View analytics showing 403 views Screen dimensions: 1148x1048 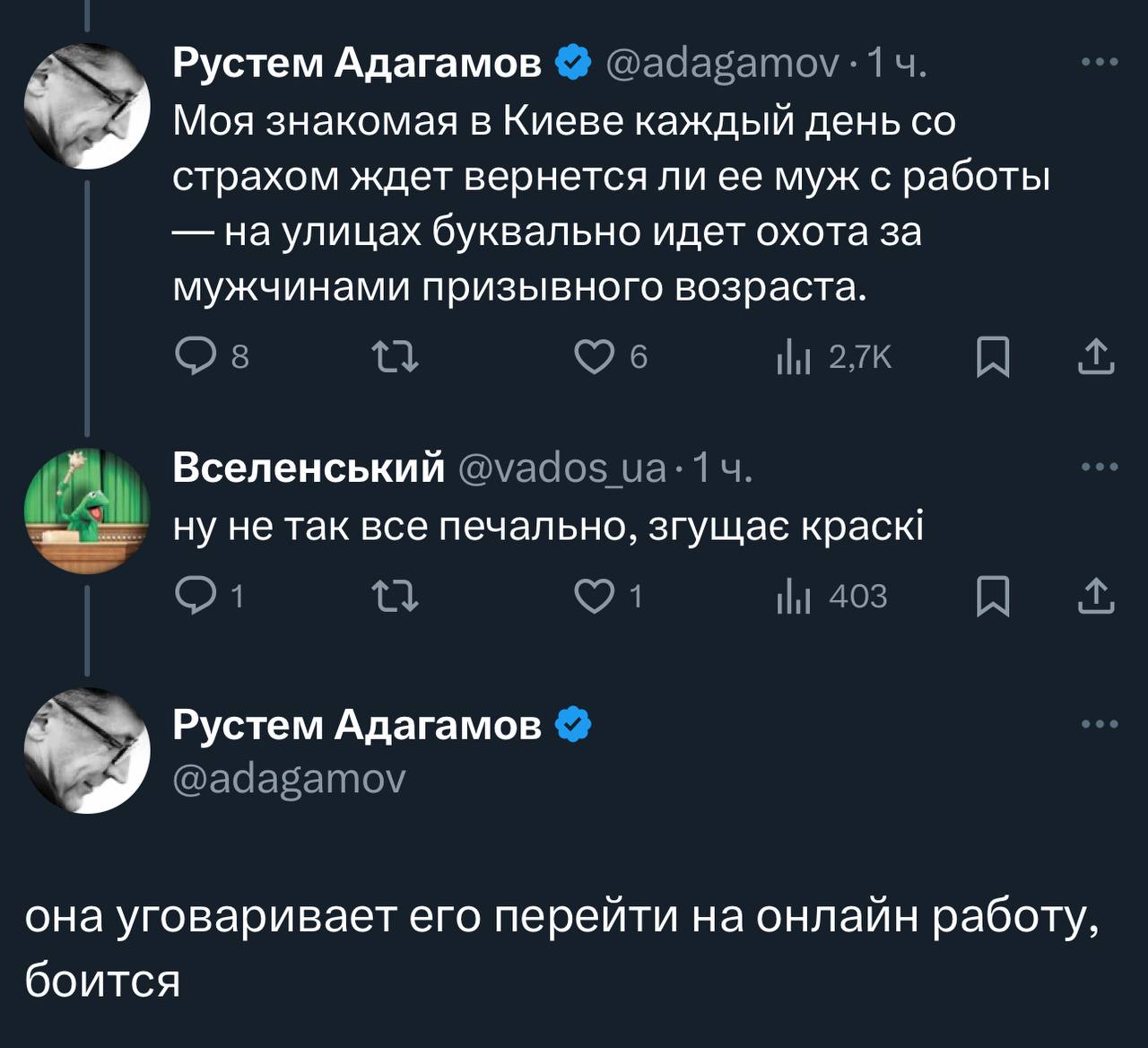831,596
